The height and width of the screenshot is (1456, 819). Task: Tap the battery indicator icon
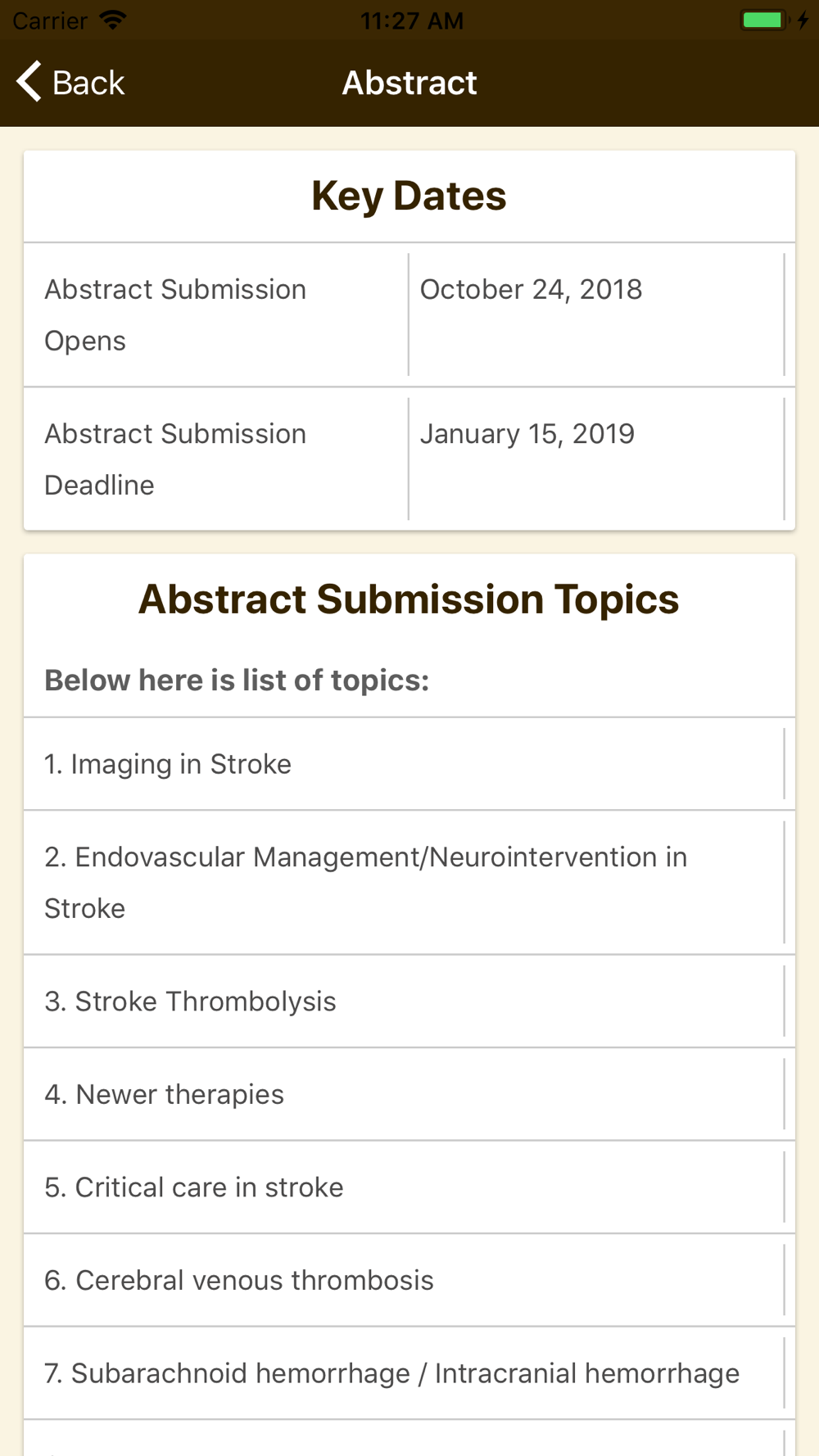[763, 20]
